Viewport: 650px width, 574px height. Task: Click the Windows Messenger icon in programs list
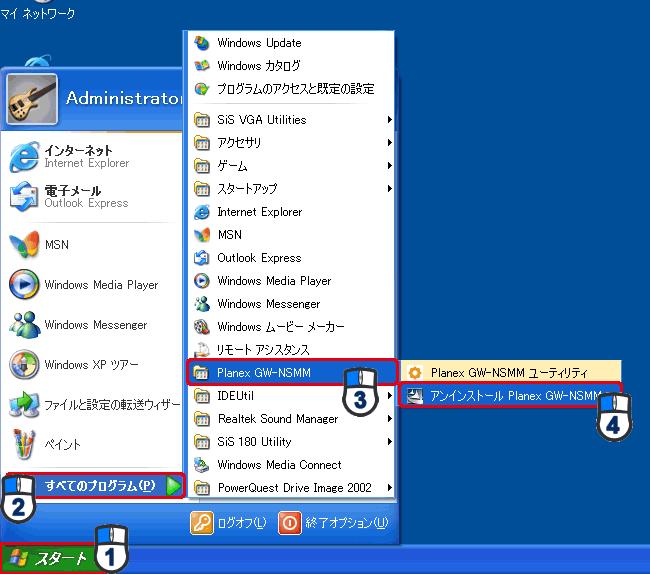coord(202,304)
